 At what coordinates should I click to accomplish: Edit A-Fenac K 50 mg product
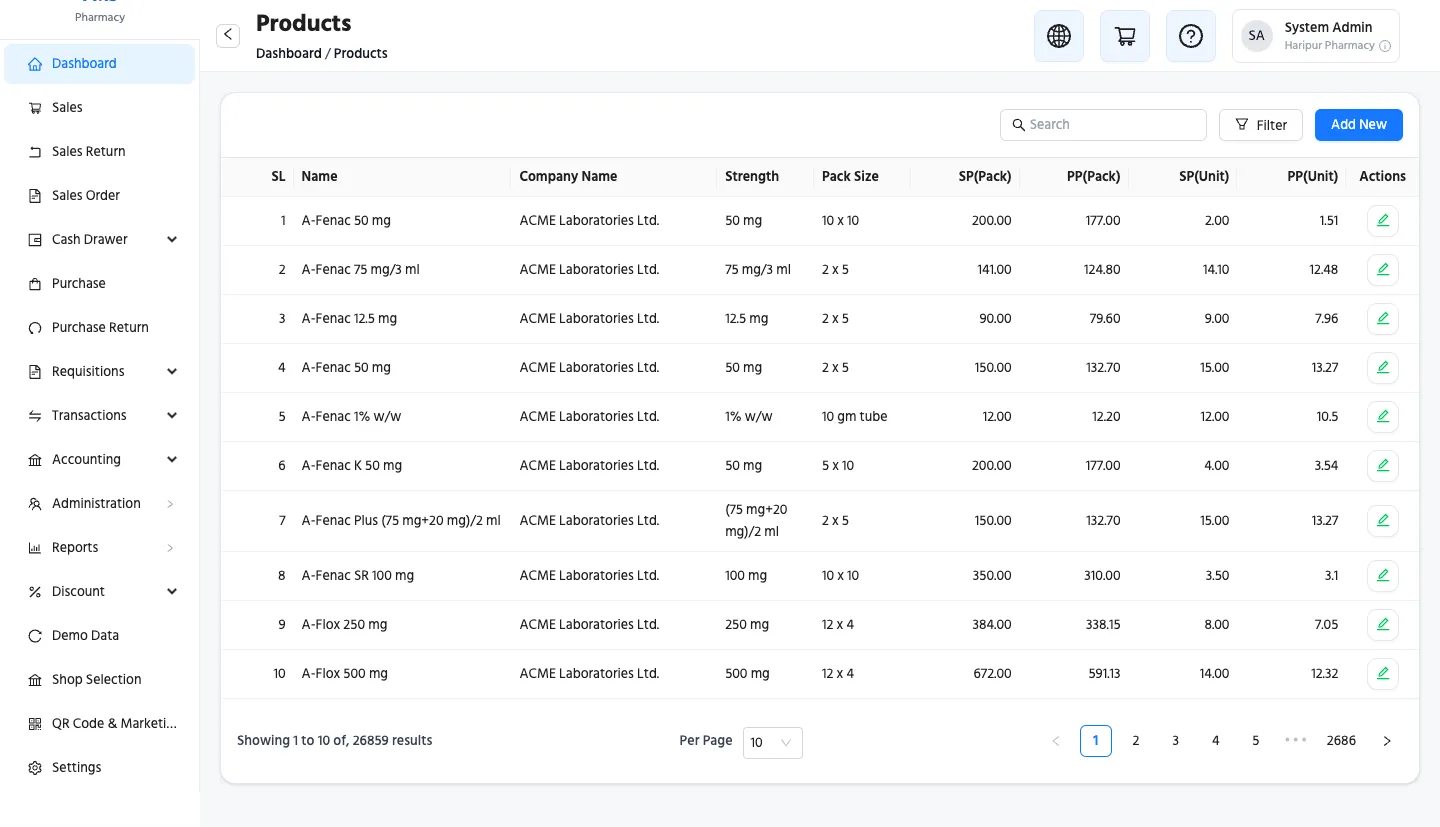1383,466
